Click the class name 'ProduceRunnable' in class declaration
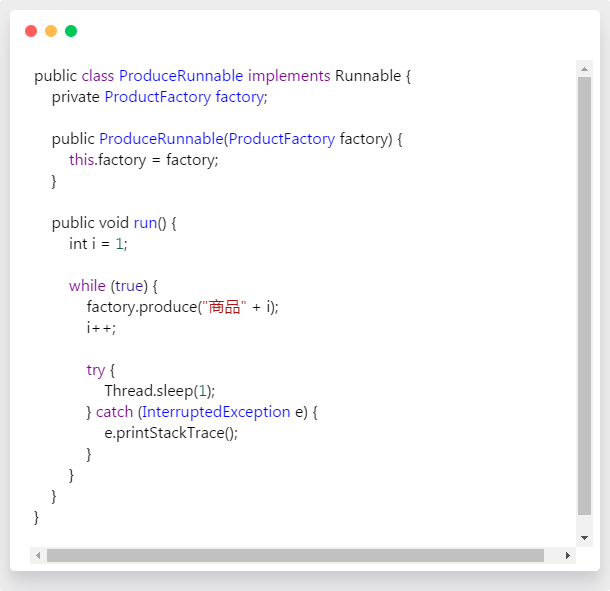 [181, 76]
